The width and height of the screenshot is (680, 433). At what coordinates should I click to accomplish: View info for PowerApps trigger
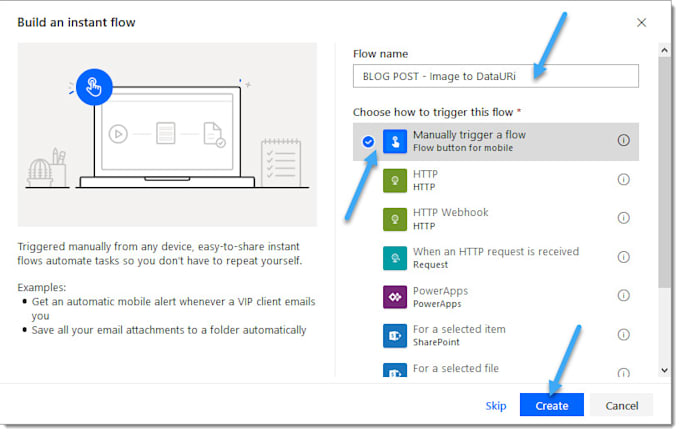(x=623, y=295)
